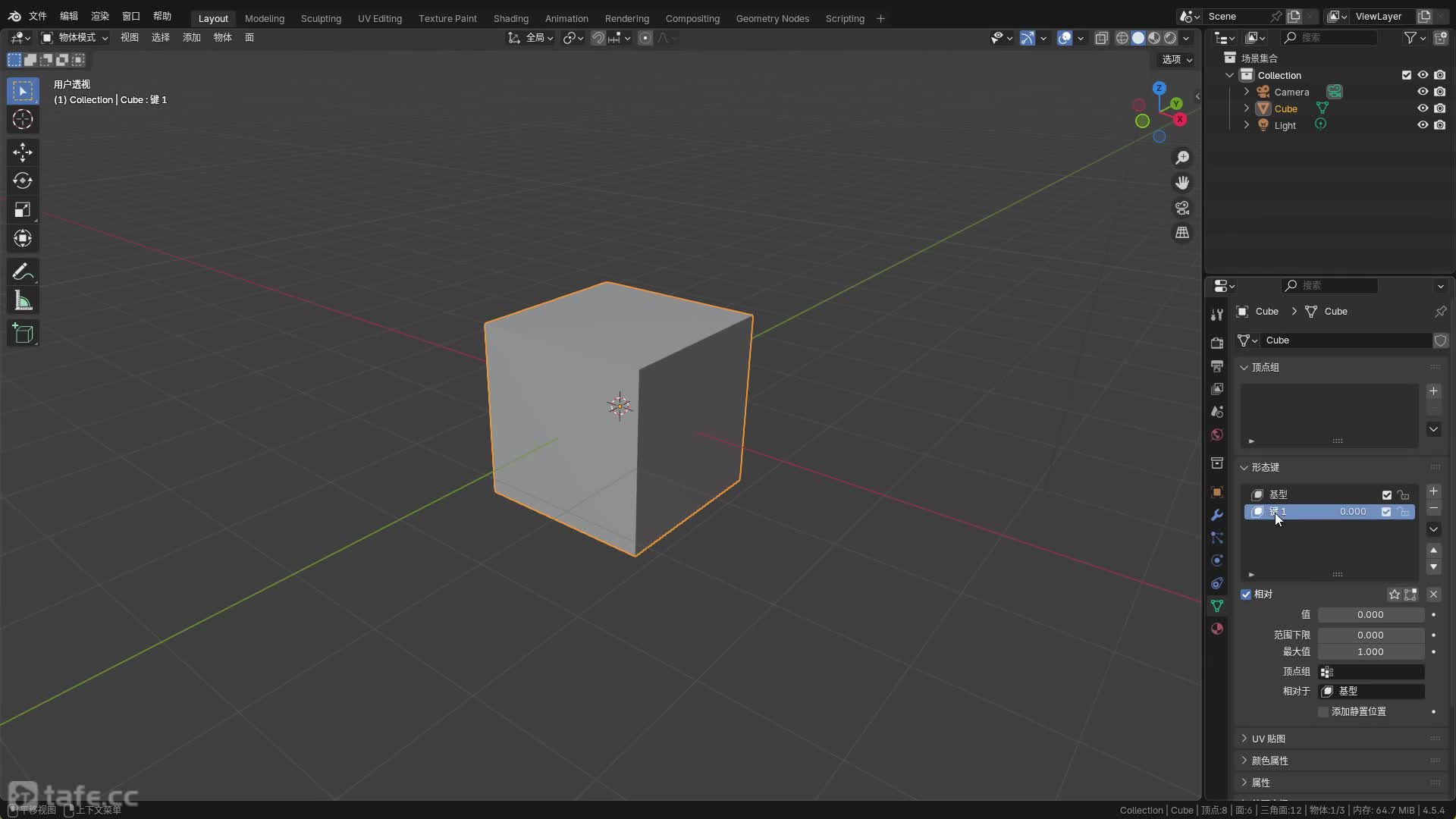Uncheck the 相对 relative checkbox
Image resolution: width=1456 pixels, height=819 pixels.
pyautogui.click(x=1246, y=595)
